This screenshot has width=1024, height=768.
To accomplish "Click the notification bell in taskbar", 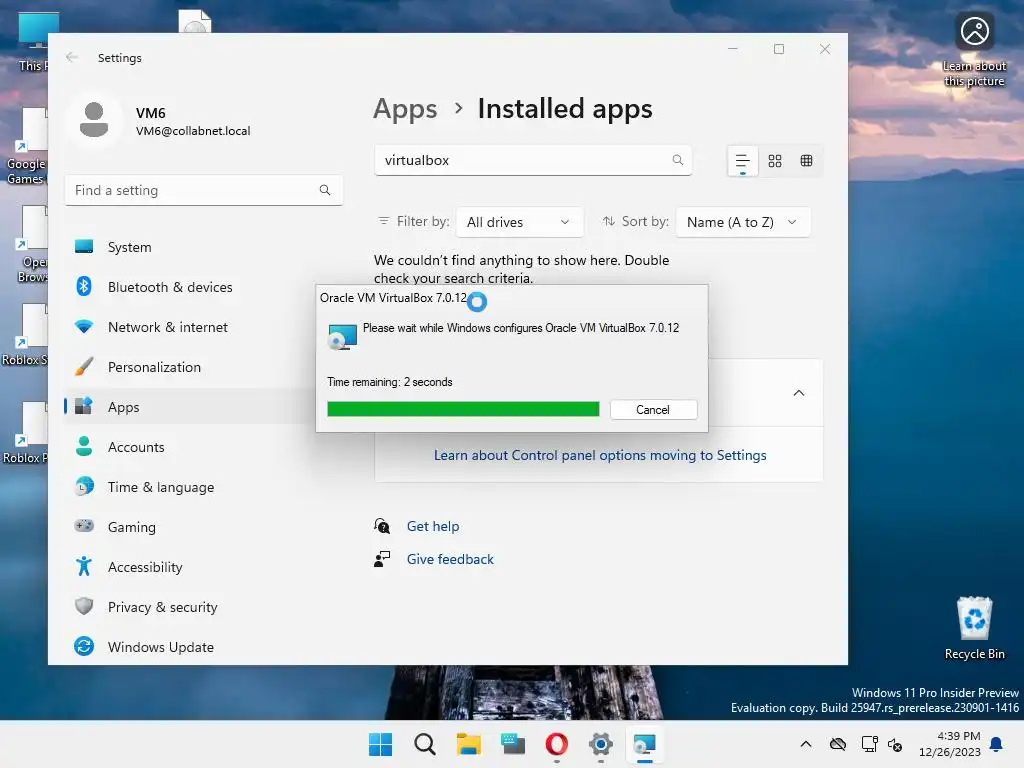I will tap(996, 744).
